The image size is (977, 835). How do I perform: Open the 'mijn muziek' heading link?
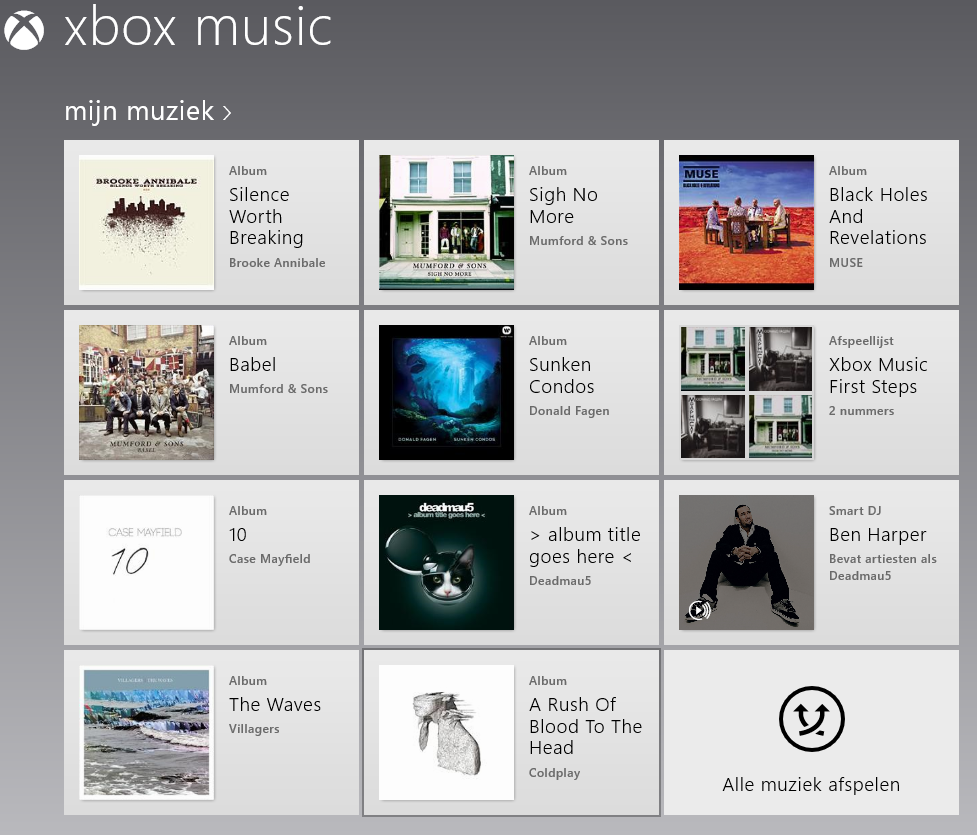coord(139,111)
